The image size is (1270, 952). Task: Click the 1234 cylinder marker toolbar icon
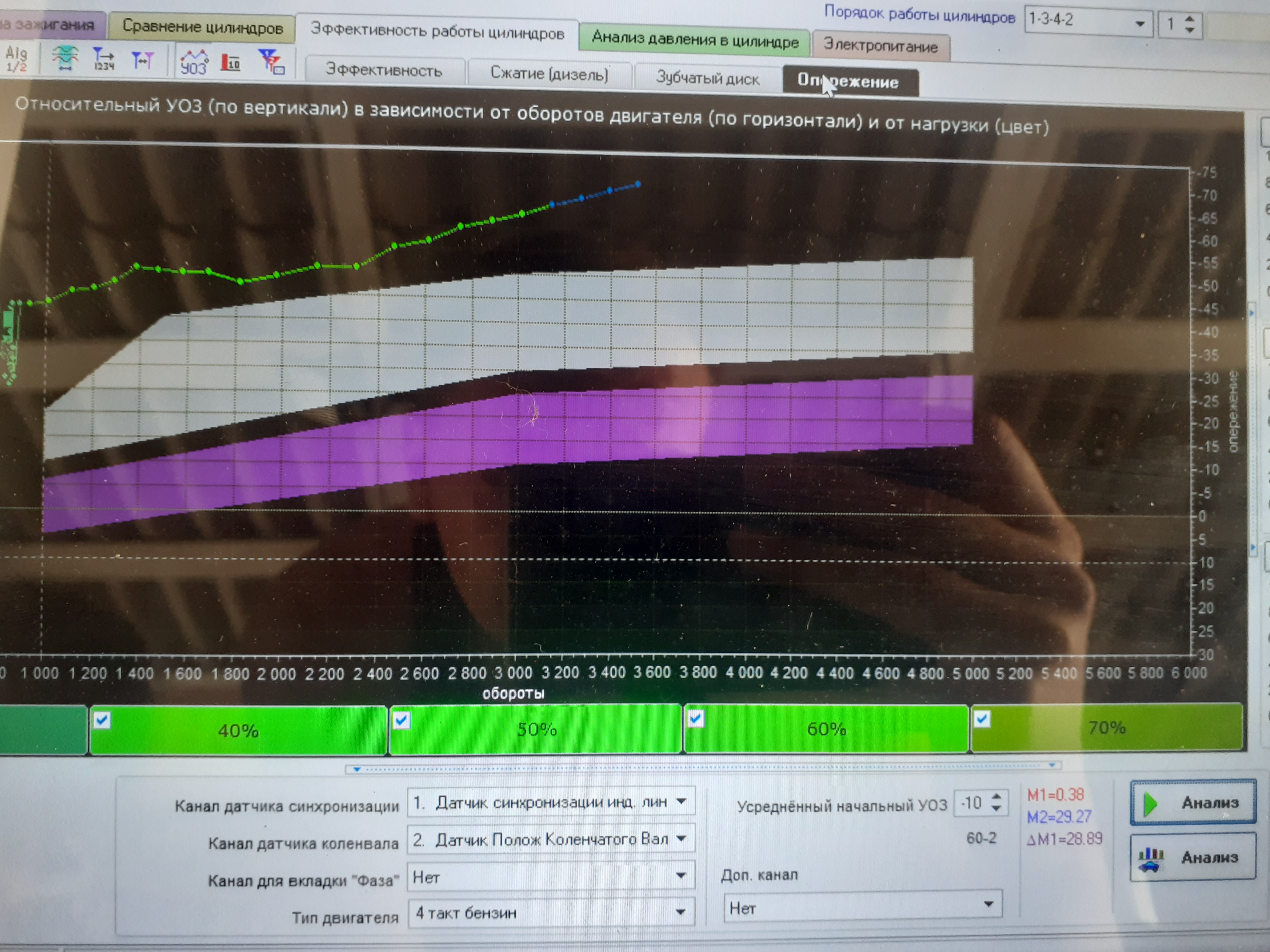coord(103,58)
